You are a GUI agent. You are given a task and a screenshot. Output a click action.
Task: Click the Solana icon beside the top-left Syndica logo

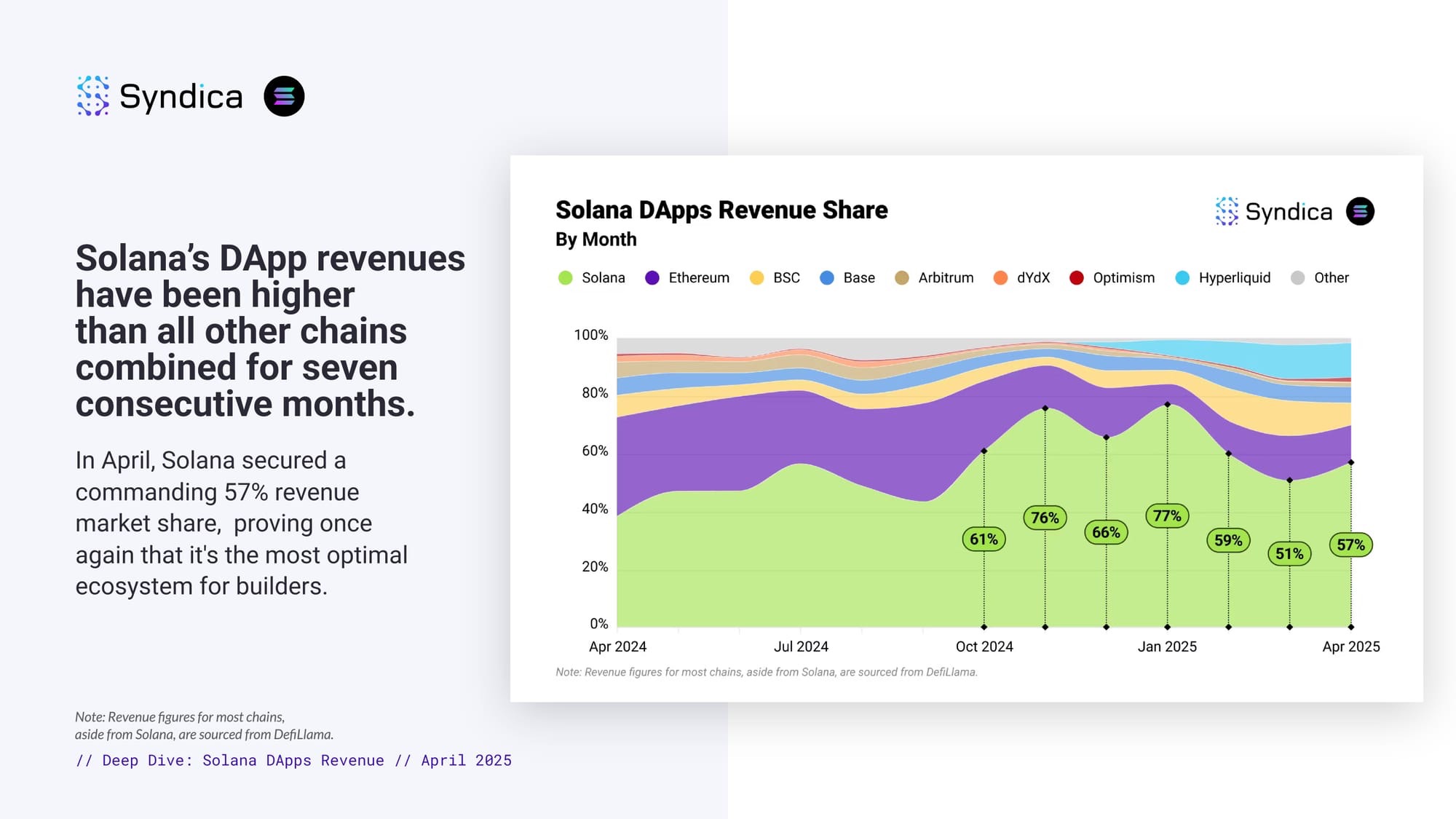pyautogui.click(x=284, y=96)
